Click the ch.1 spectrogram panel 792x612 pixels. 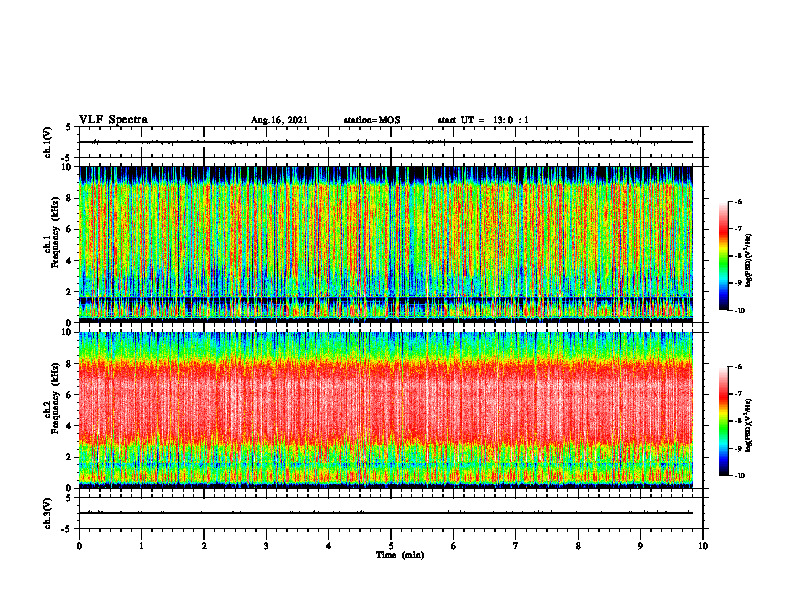[x=386, y=244]
